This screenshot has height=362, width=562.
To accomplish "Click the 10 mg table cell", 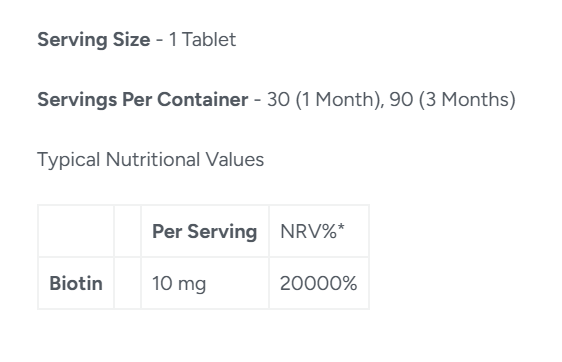I will pos(205,283).
